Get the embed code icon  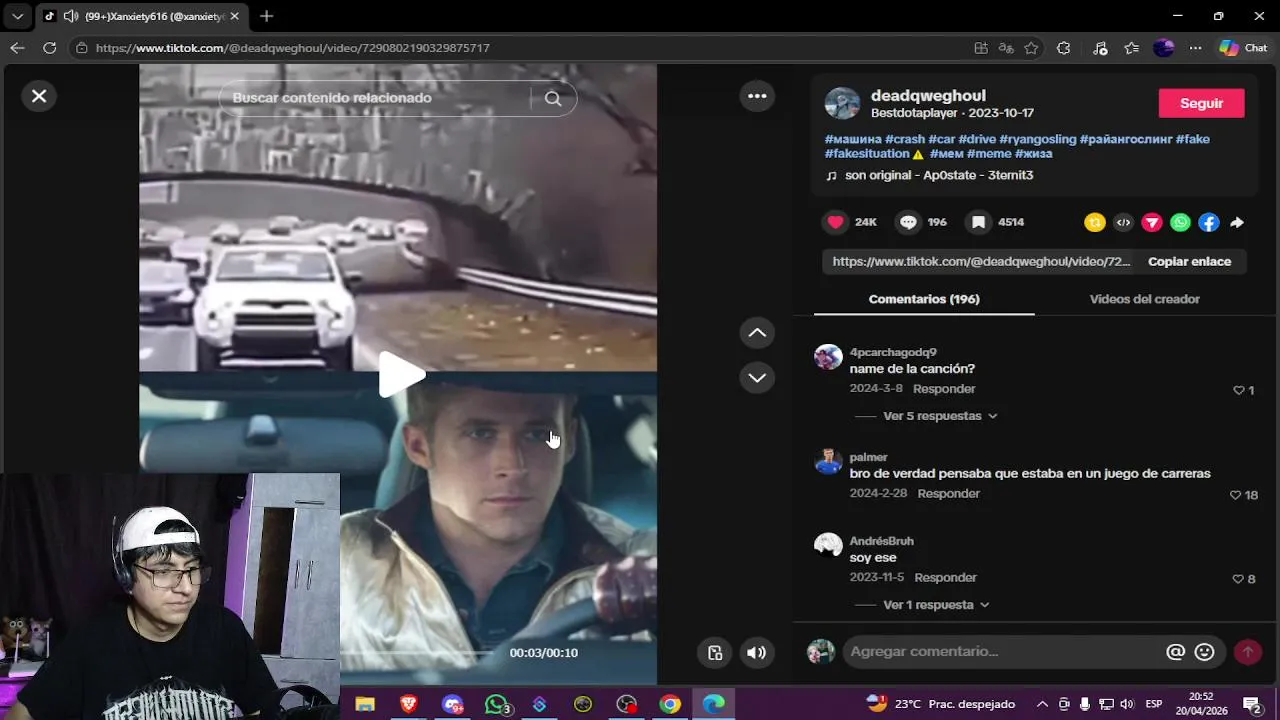[1123, 223]
